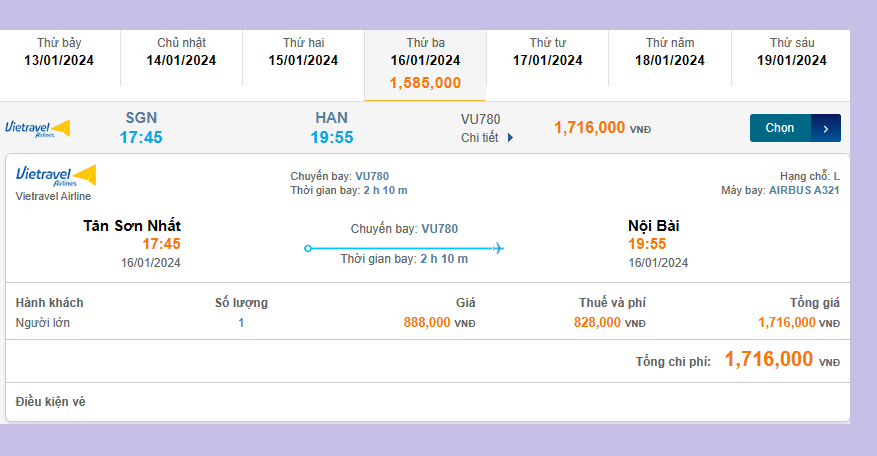Switch to Thứ năm 18/01/2024 date

tap(669, 52)
